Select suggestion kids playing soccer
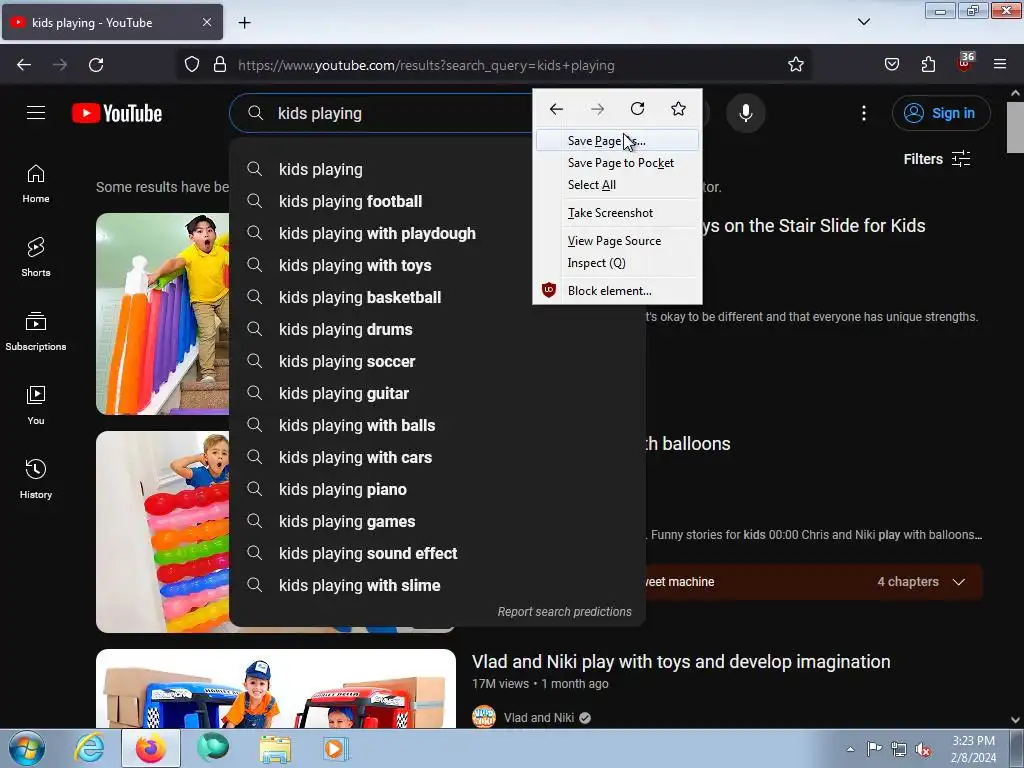This screenshot has height=768, width=1024. (x=438, y=361)
